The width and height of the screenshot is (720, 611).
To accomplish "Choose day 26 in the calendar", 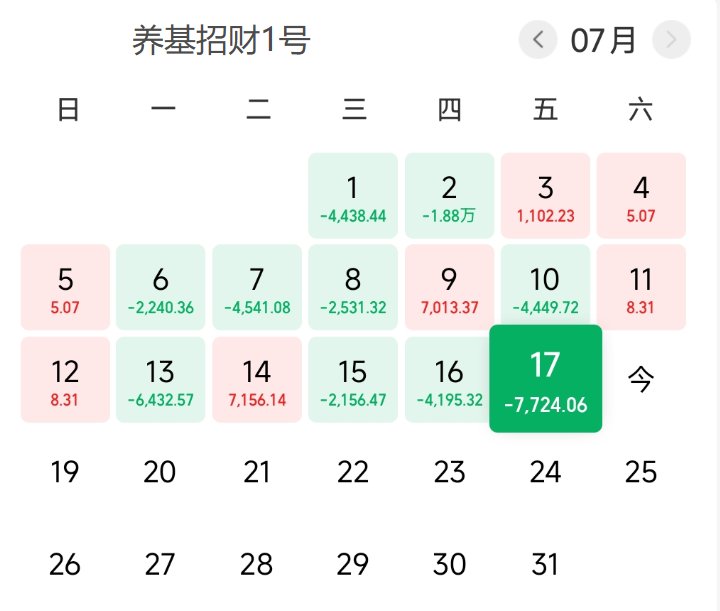I will 65,564.
